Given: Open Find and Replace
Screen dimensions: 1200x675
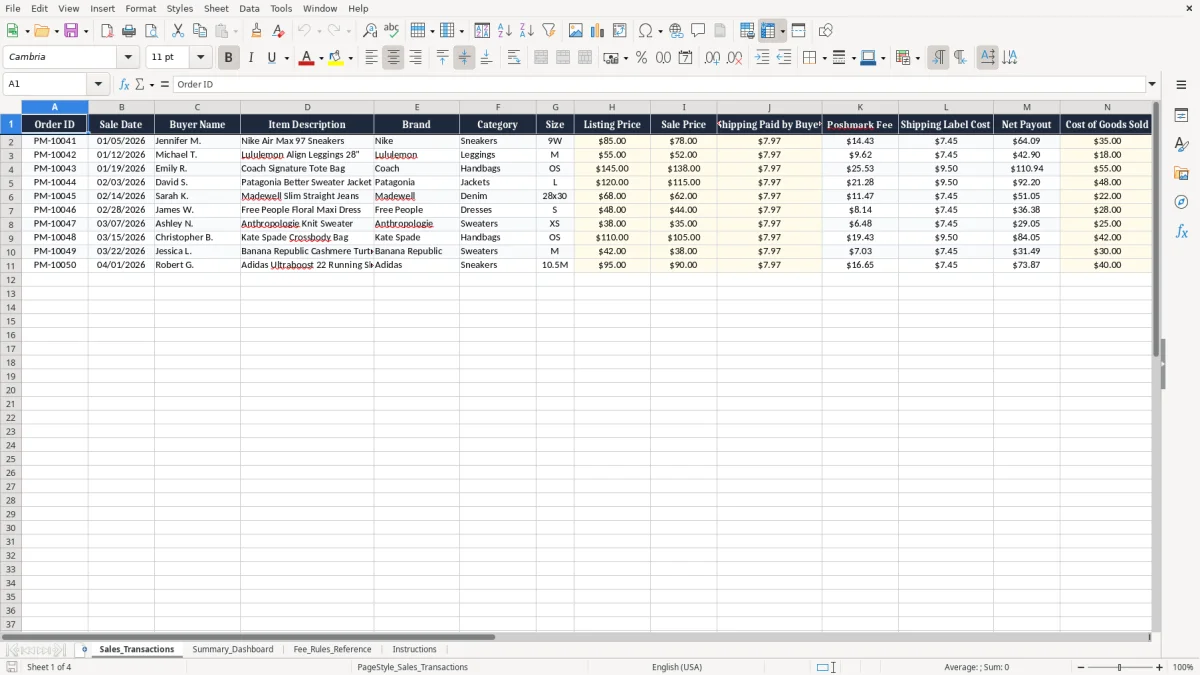Looking at the screenshot, I should [370, 31].
